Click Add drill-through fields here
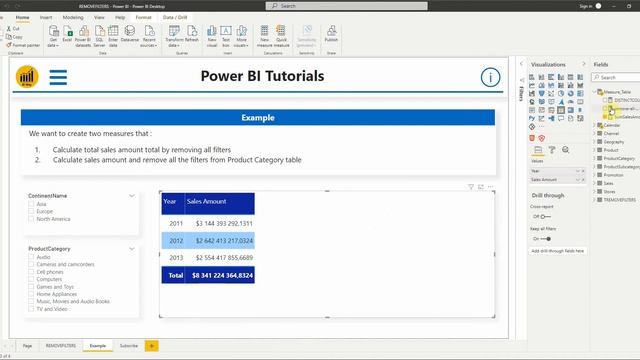The width and height of the screenshot is (640, 360). point(558,251)
